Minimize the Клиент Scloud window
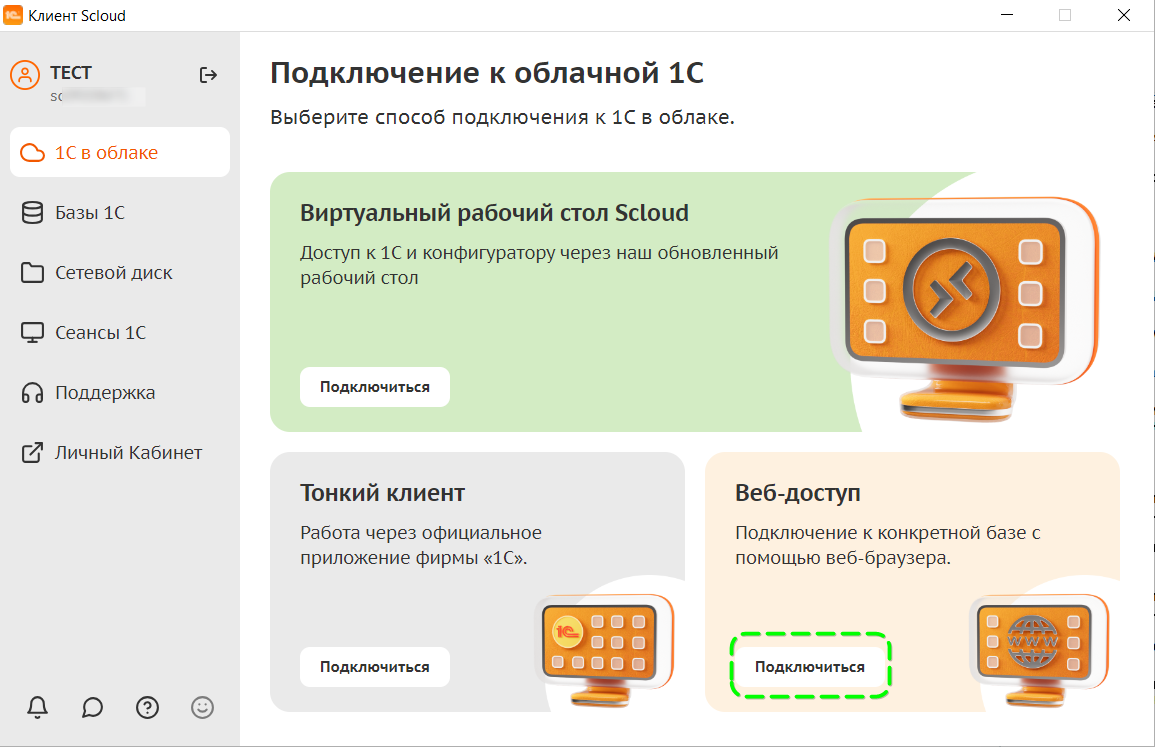Viewport: 1155px width, 747px height. tap(1007, 15)
